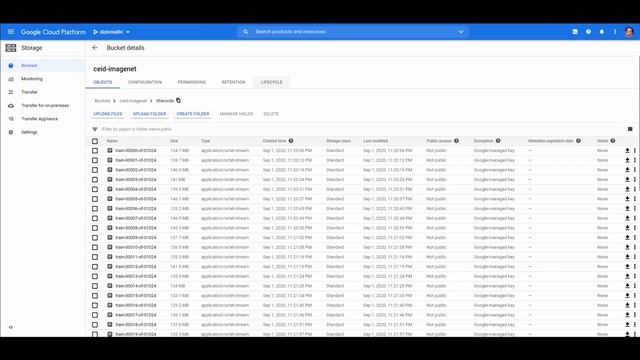Screen dimensions: 640x360
Task: Switch to the Lifecycle tab
Action: (271, 82)
